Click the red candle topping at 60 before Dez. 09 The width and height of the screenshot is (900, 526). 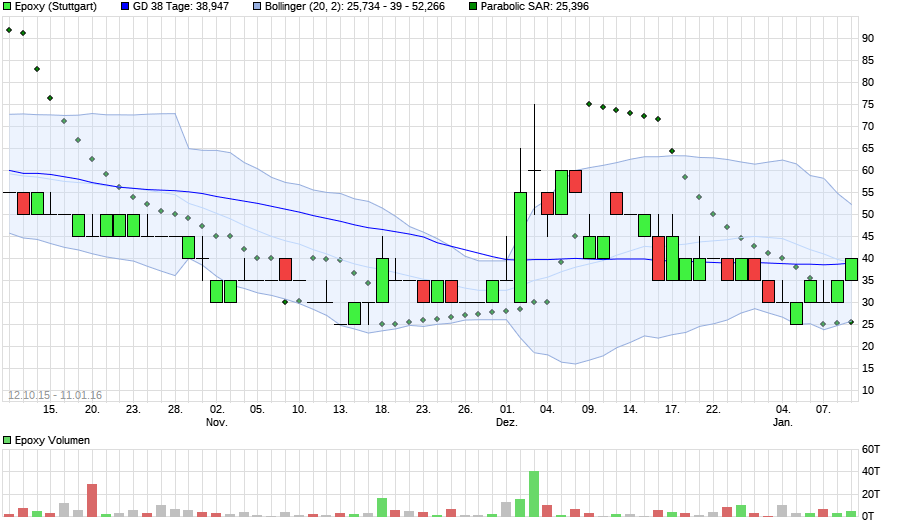pyautogui.click(x=576, y=181)
